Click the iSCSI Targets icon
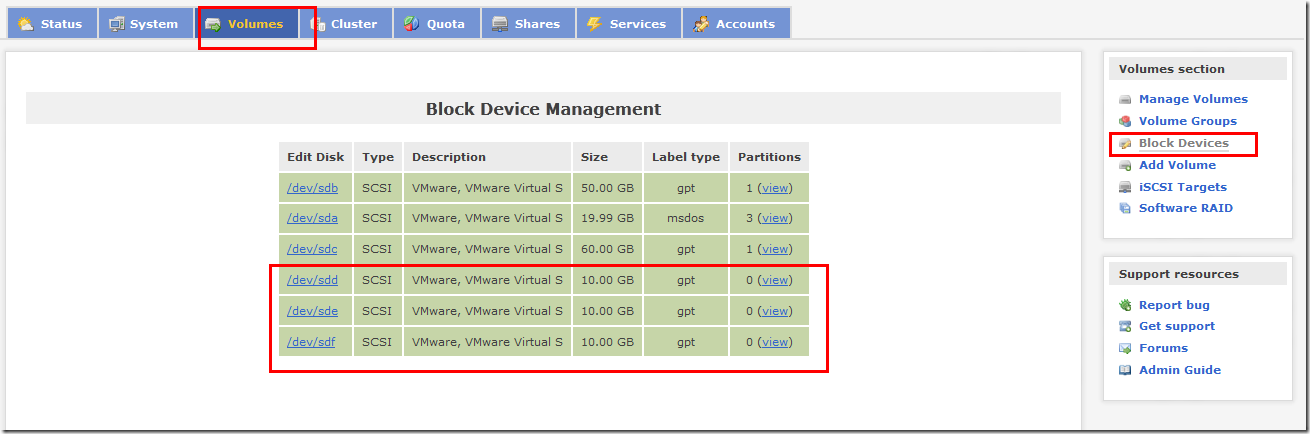 (1125, 187)
